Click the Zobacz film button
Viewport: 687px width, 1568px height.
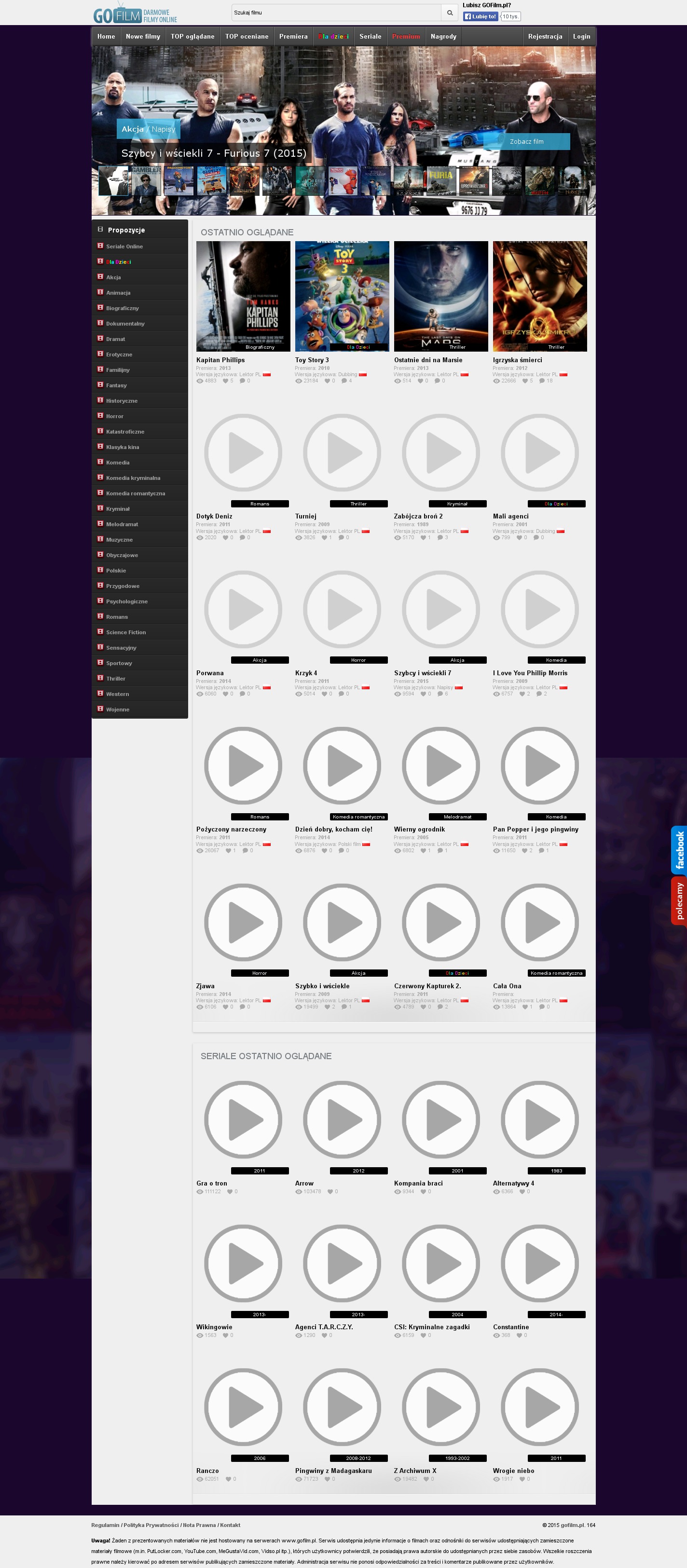(527, 141)
